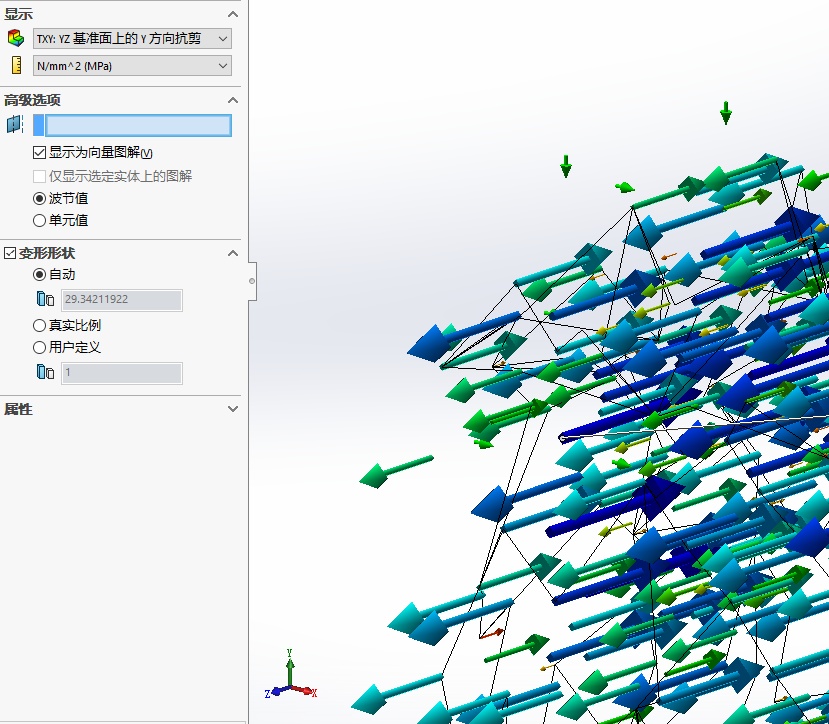Uncheck 显示为向量图解 checkbox

point(40,153)
